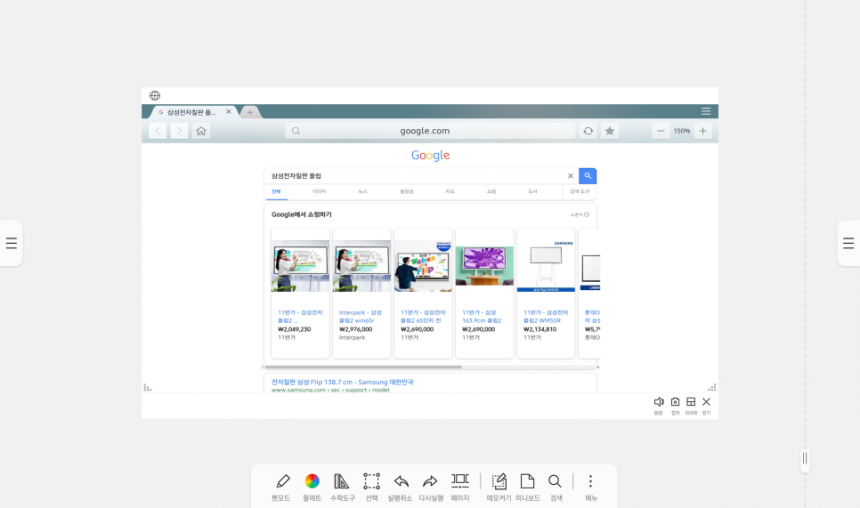Go back in the browser
Screen dimensions: 860x508
(x=158, y=131)
